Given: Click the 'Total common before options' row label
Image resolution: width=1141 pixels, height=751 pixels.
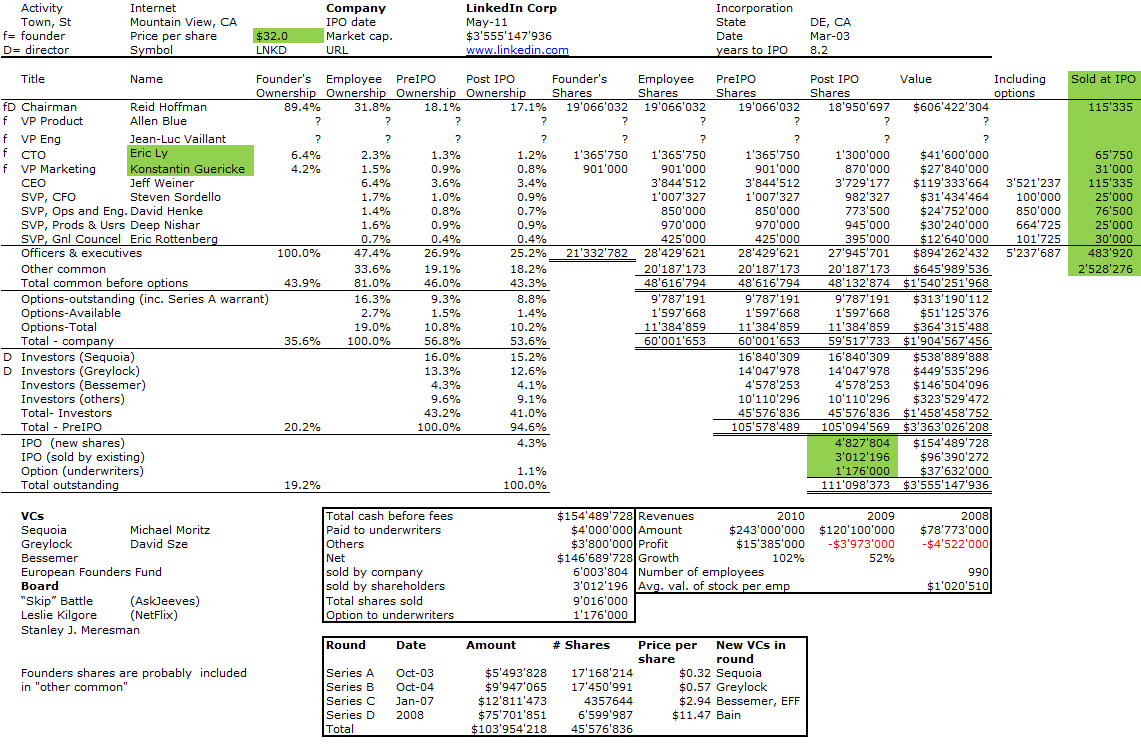Looking at the screenshot, I should pyautogui.click(x=104, y=283).
